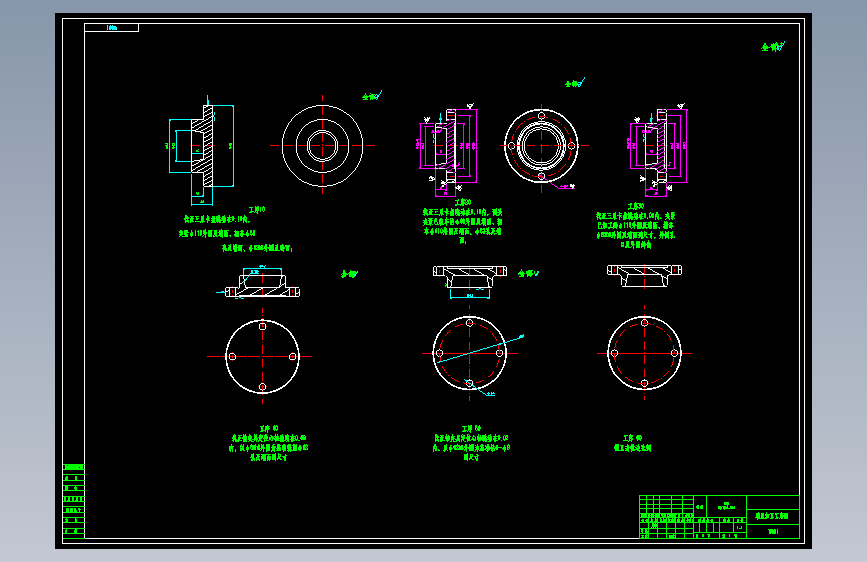Select the bottom-left flange side view with cyan dimension

coord(260,283)
